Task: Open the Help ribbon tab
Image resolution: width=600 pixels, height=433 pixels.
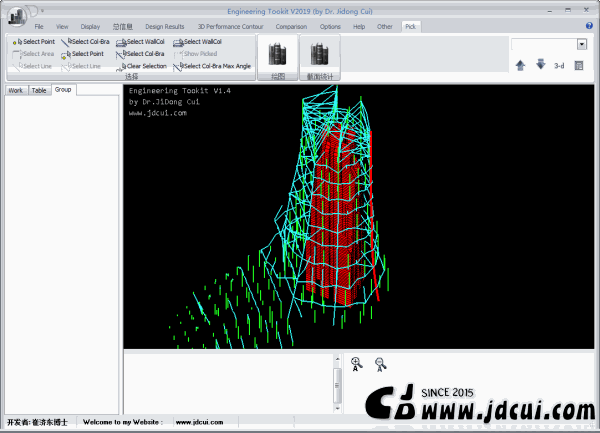Action: tap(359, 26)
